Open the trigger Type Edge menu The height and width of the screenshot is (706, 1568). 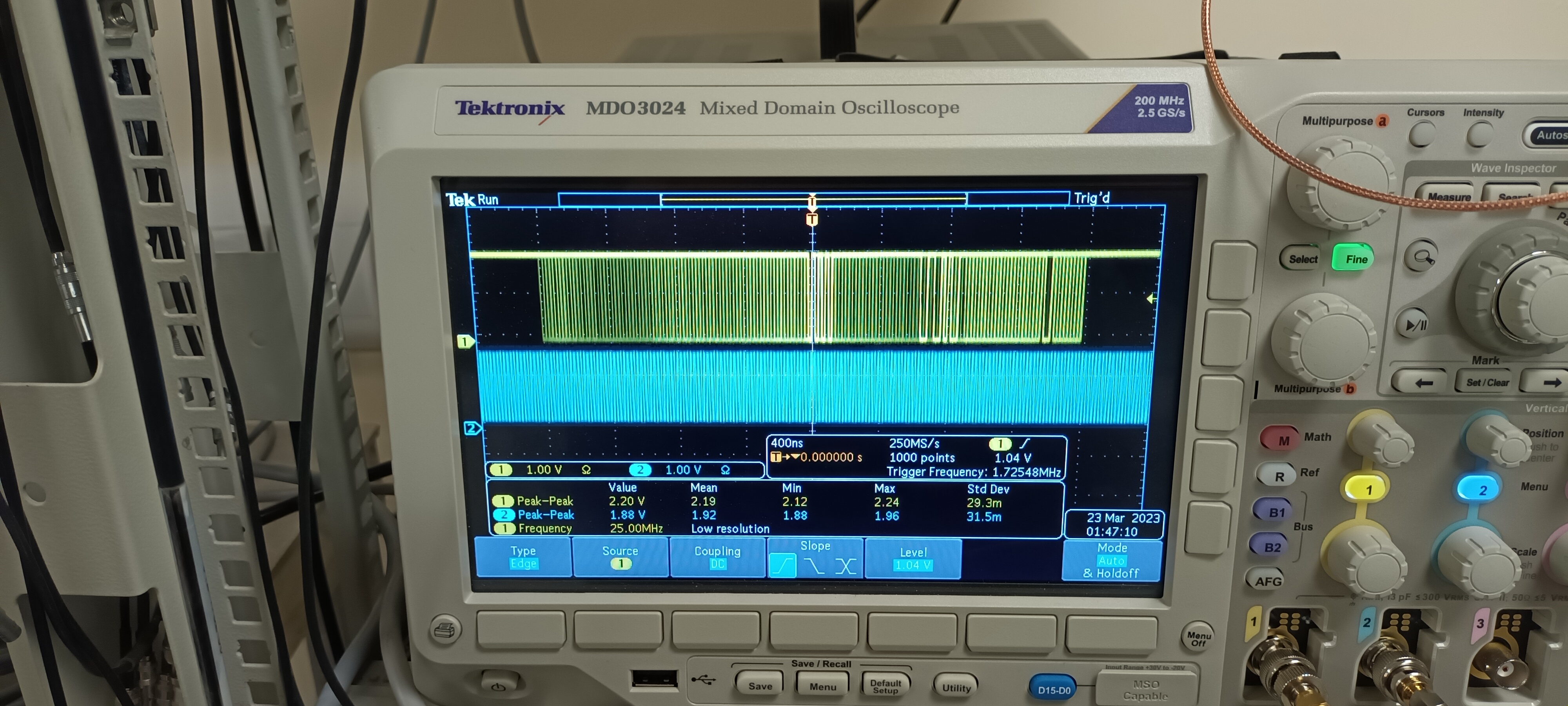(523, 557)
